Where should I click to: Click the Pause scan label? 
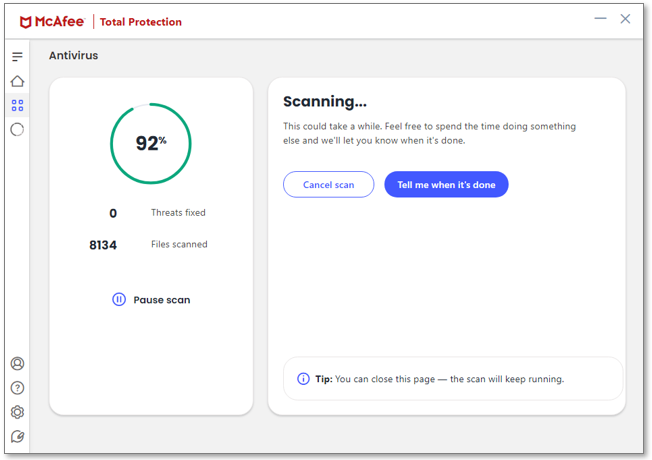pos(162,300)
